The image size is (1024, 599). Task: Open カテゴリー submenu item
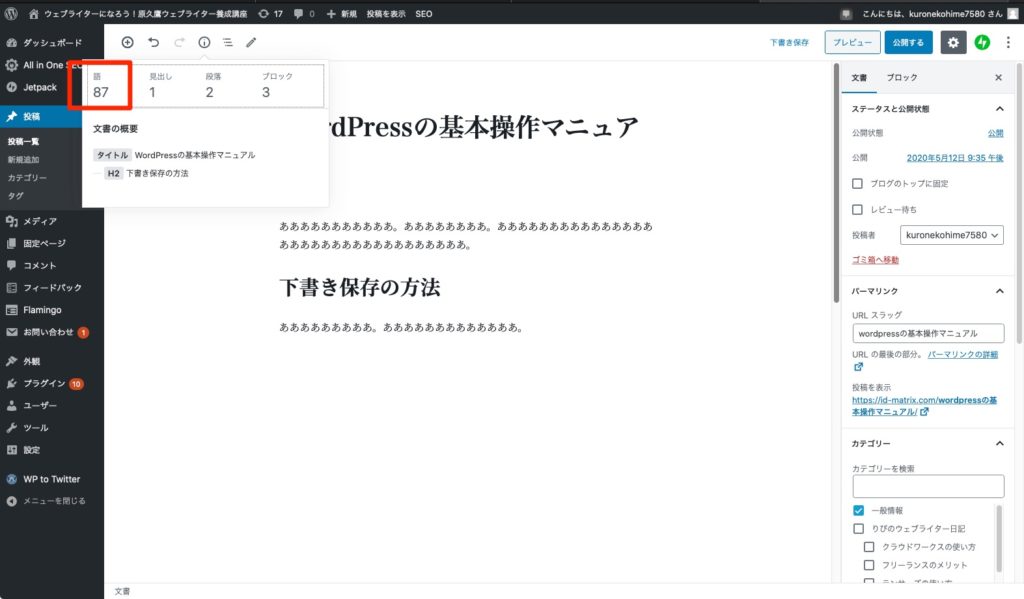[27, 178]
